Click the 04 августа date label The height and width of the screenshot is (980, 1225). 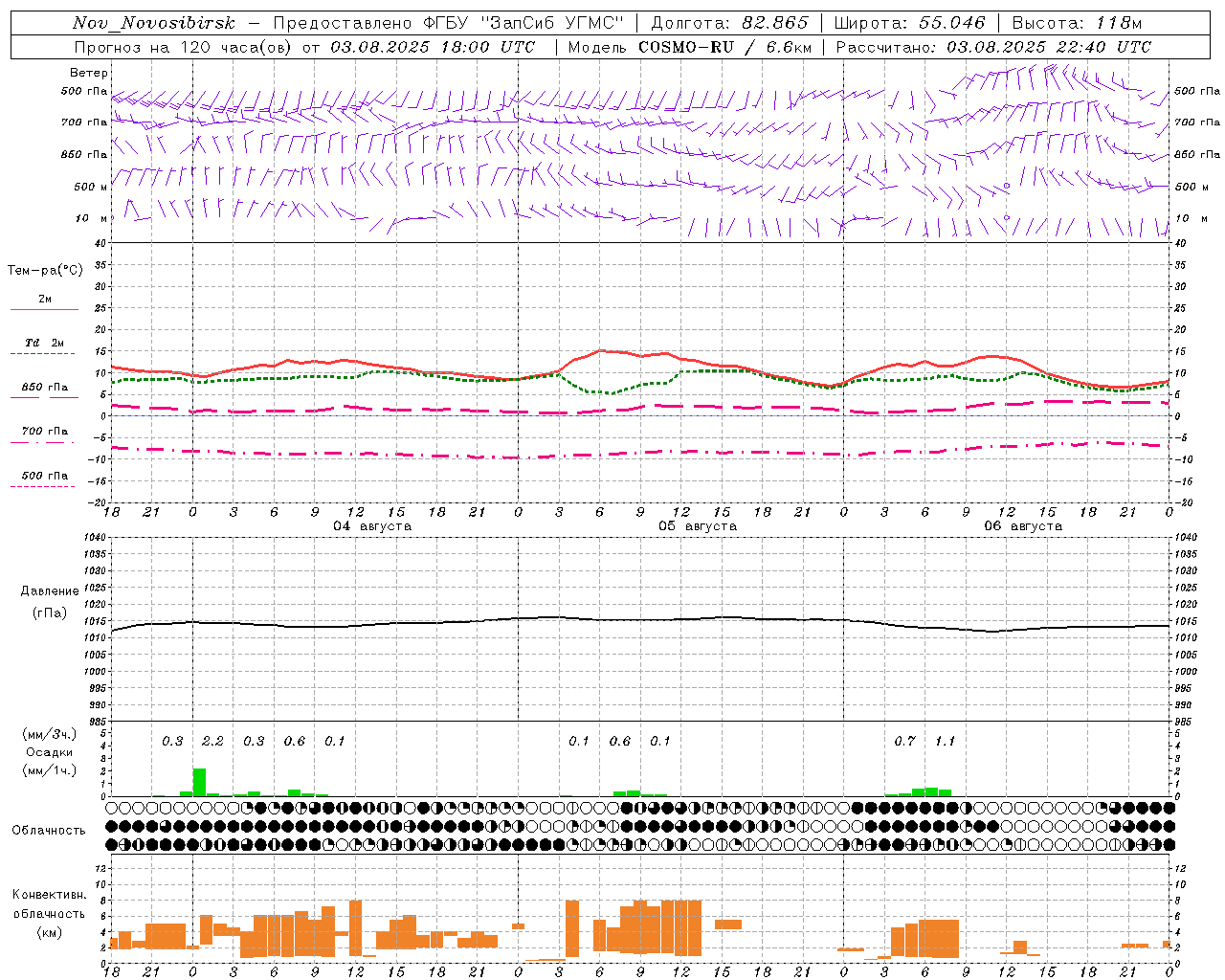372,526
